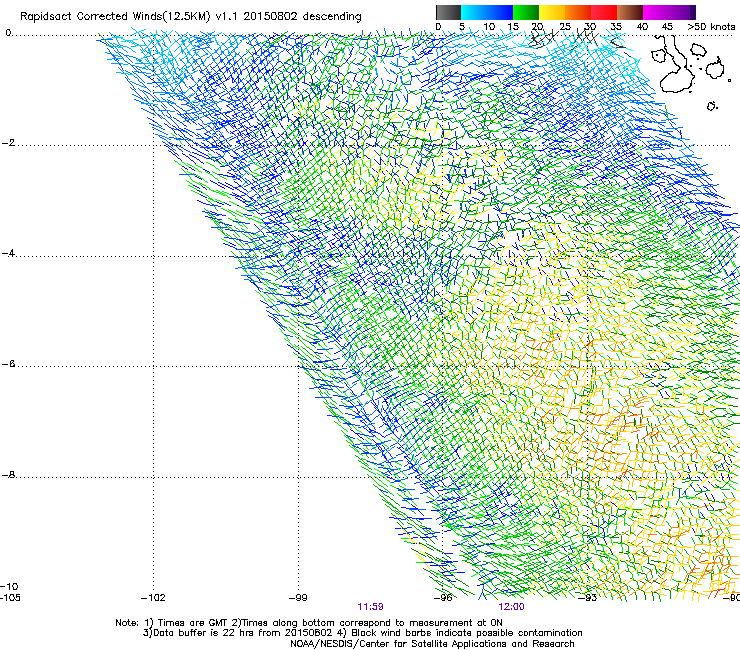740x650 pixels.
Task: Click the '20' legend scale number
Action: 537,27
